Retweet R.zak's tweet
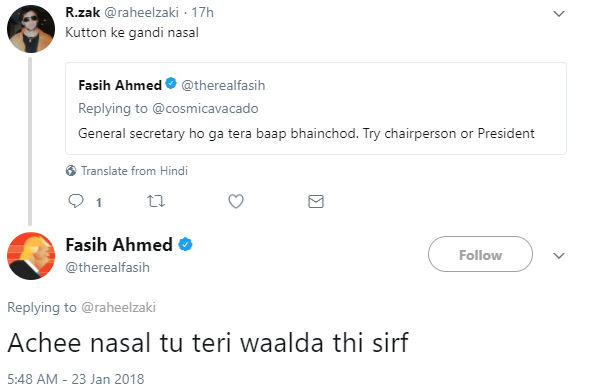590x388 pixels. 156,201
